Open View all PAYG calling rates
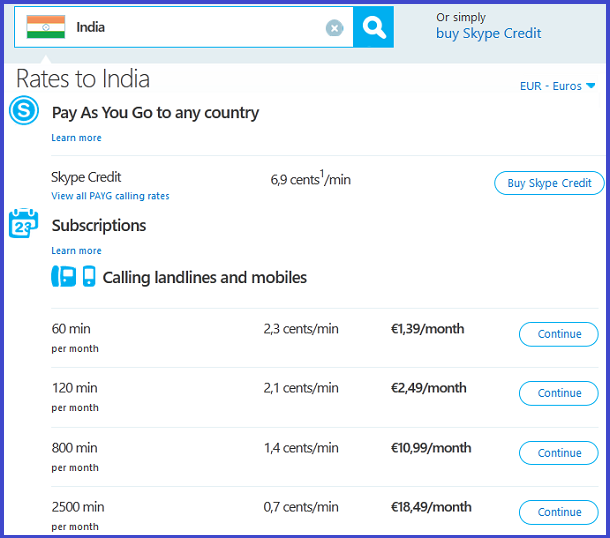 [110, 196]
